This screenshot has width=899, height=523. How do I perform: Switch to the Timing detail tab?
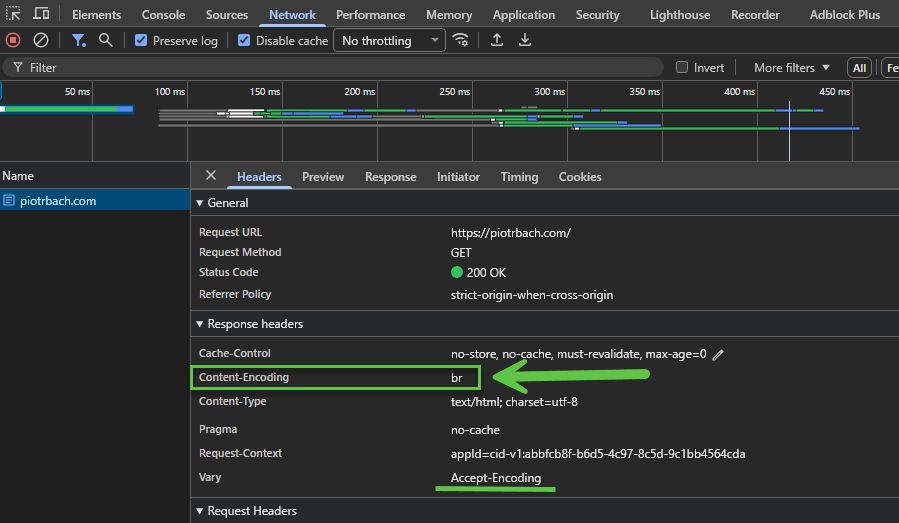point(519,177)
